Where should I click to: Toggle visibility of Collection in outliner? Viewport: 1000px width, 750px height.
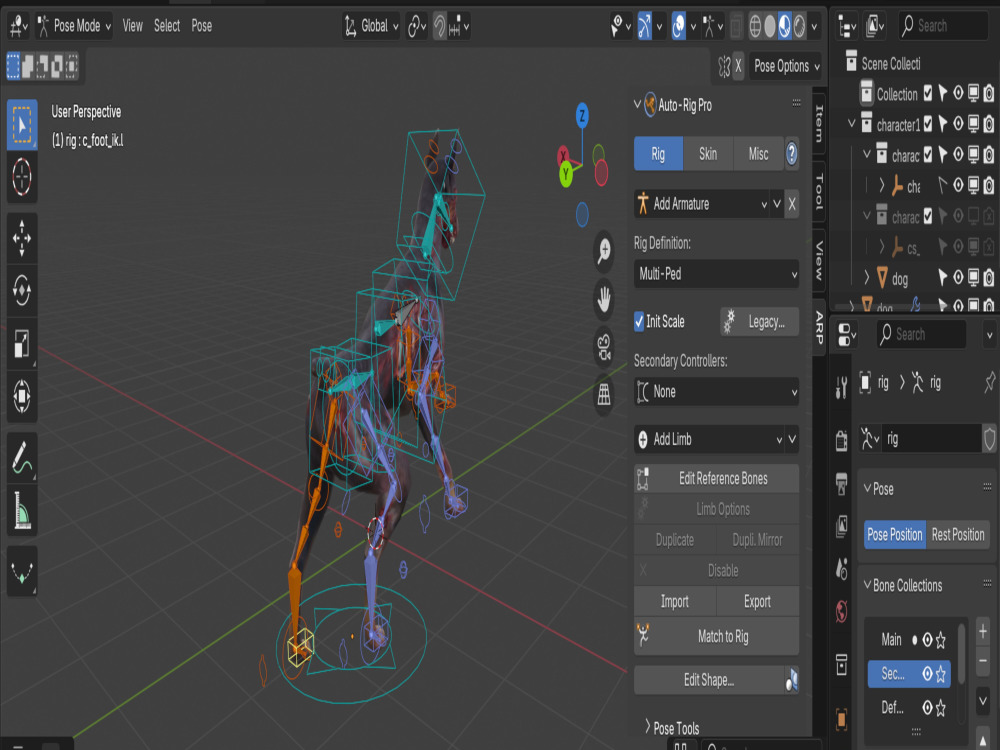(958, 94)
